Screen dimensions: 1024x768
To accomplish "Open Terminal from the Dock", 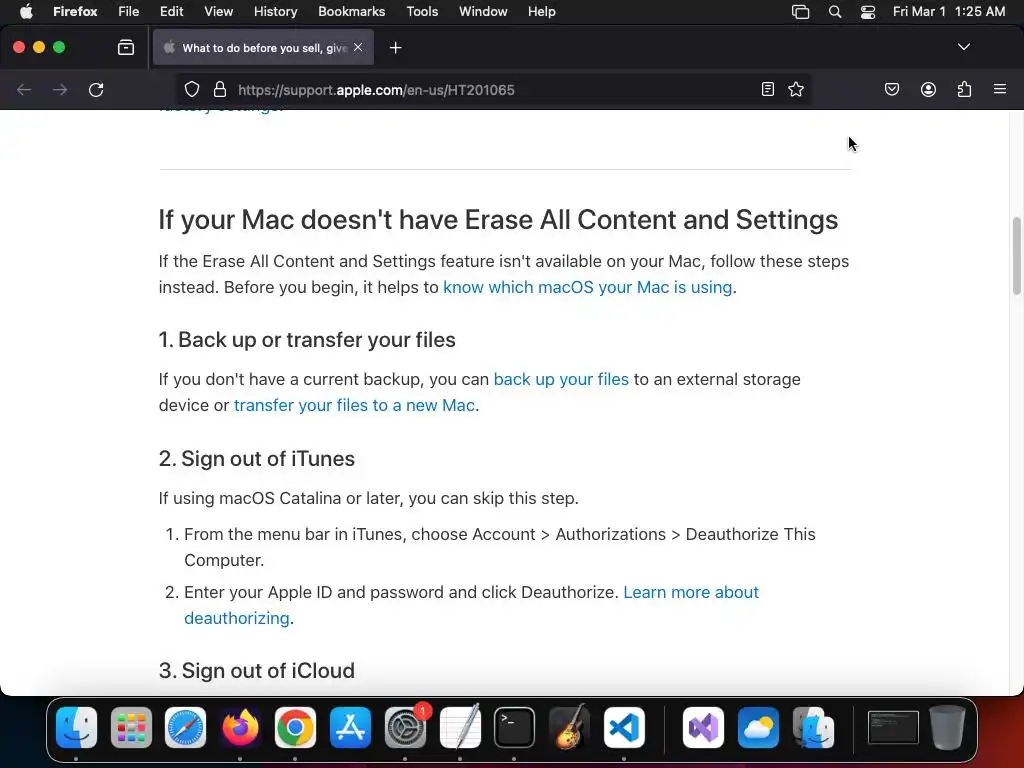I will click(514, 728).
